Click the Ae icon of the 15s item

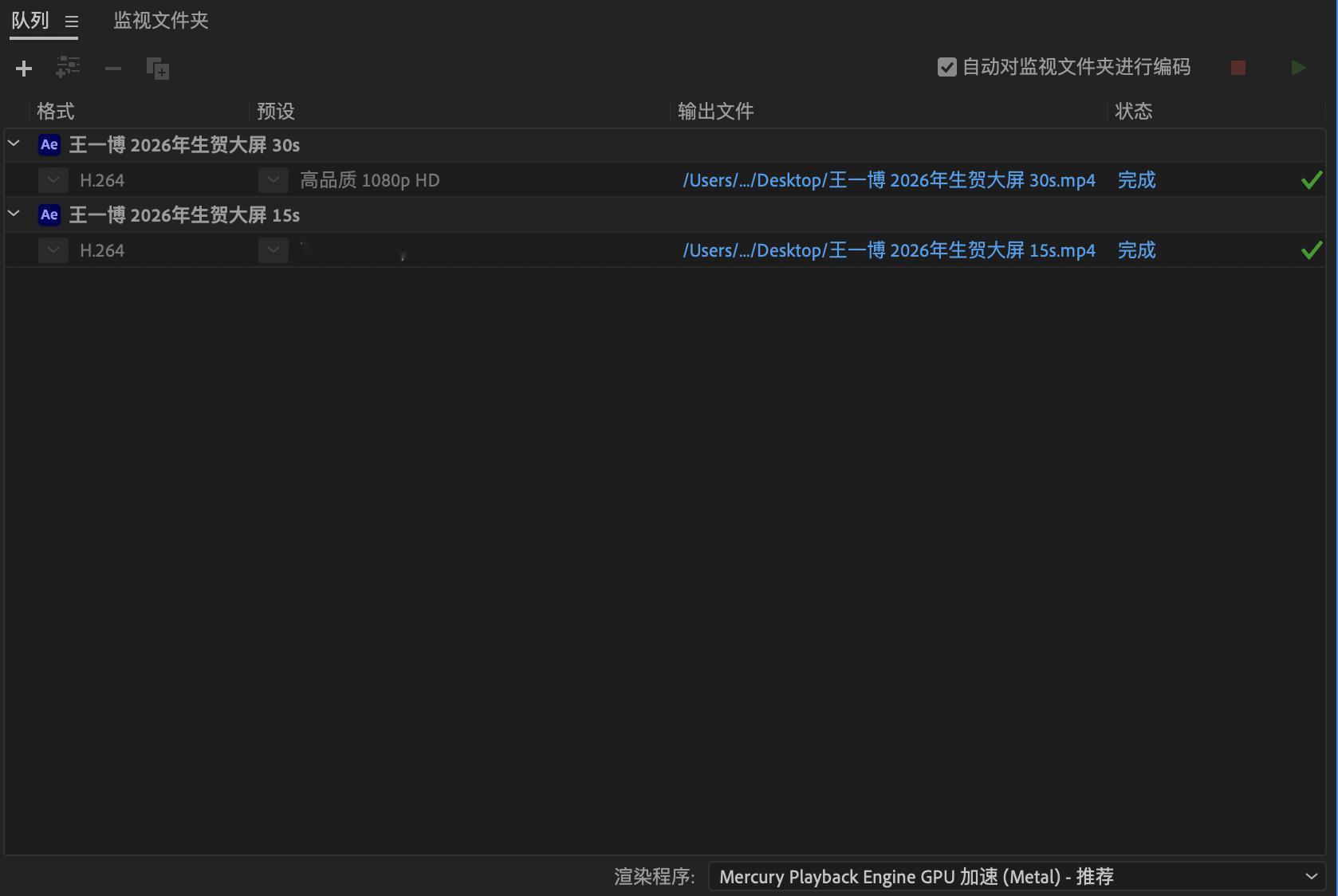tap(49, 214)
